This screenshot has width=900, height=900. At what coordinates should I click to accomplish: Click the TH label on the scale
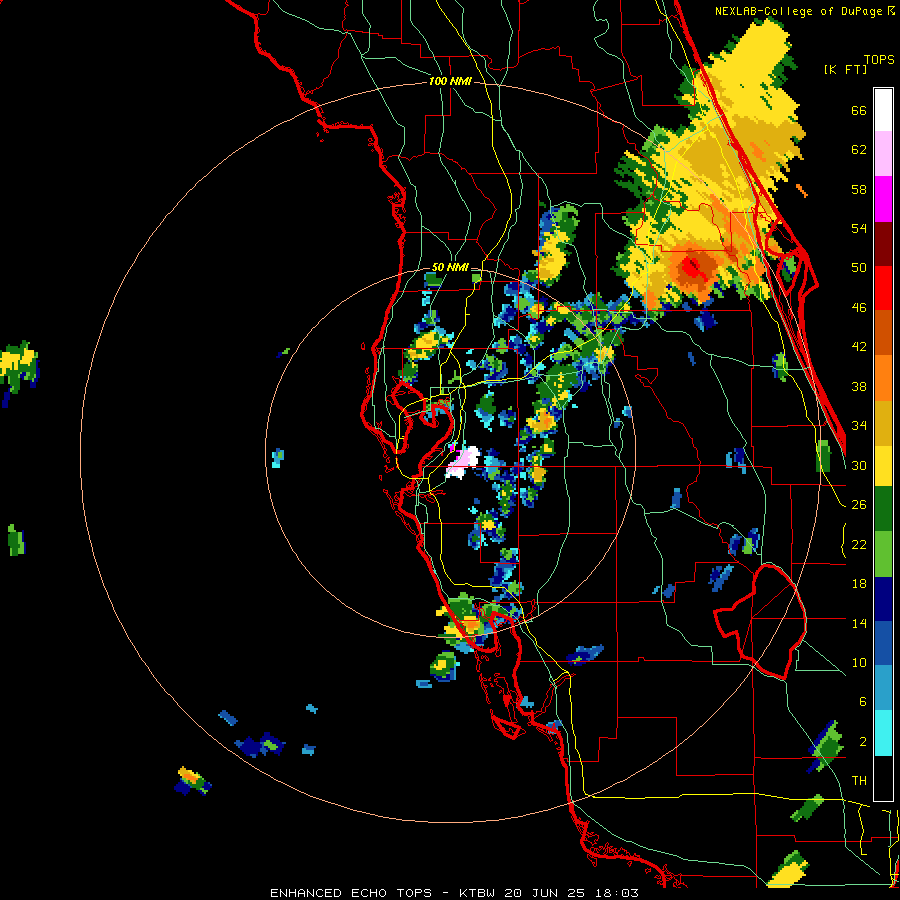(x=859, y=781)
